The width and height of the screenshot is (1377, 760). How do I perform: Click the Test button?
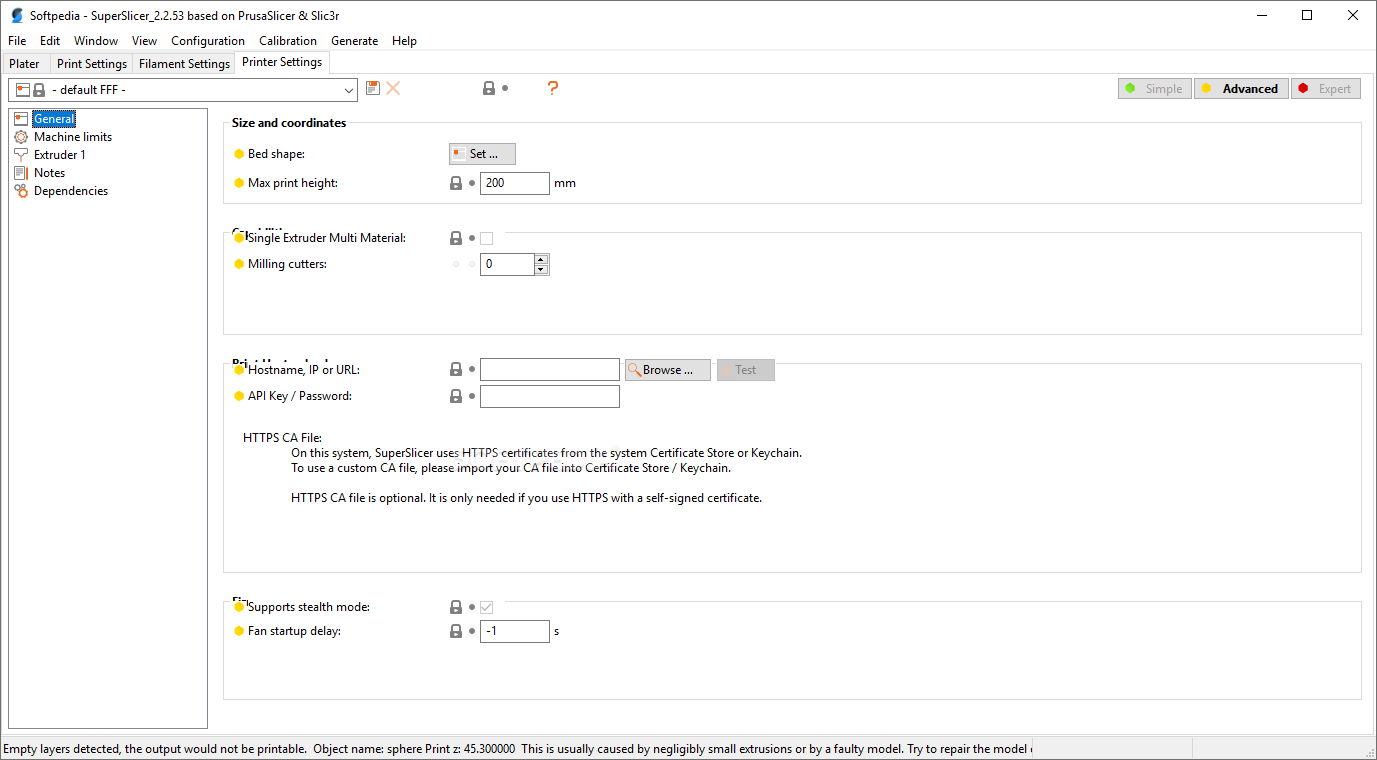click(x=746, y=370)
